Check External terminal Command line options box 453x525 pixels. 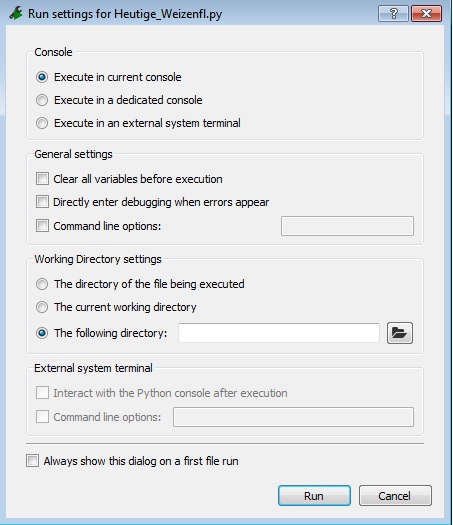(x=42, y=417)
